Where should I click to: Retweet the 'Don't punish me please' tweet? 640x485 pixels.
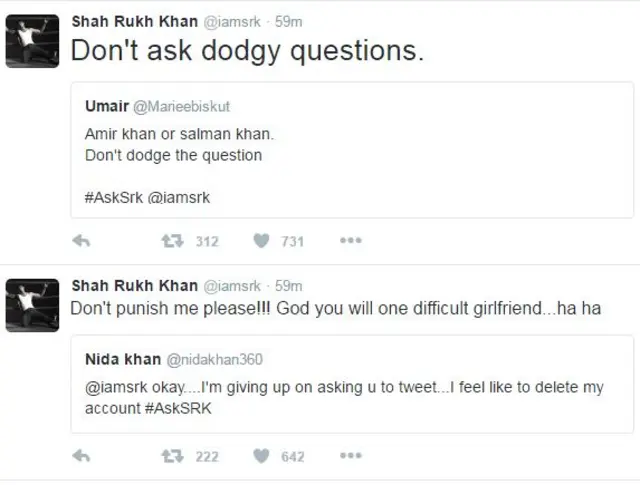pyautogui.click(x=172, y=456)
